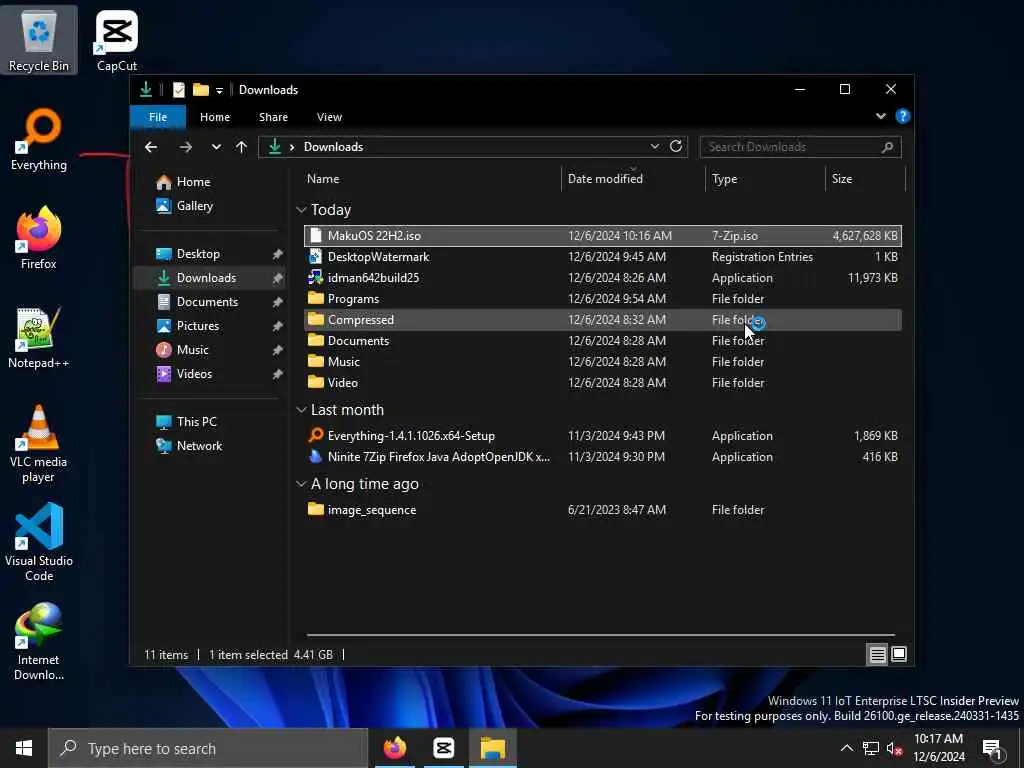Screen dimensions: 1024x768
Task: Open CapCut from the taskbar
Action: [x=443, y=748]
